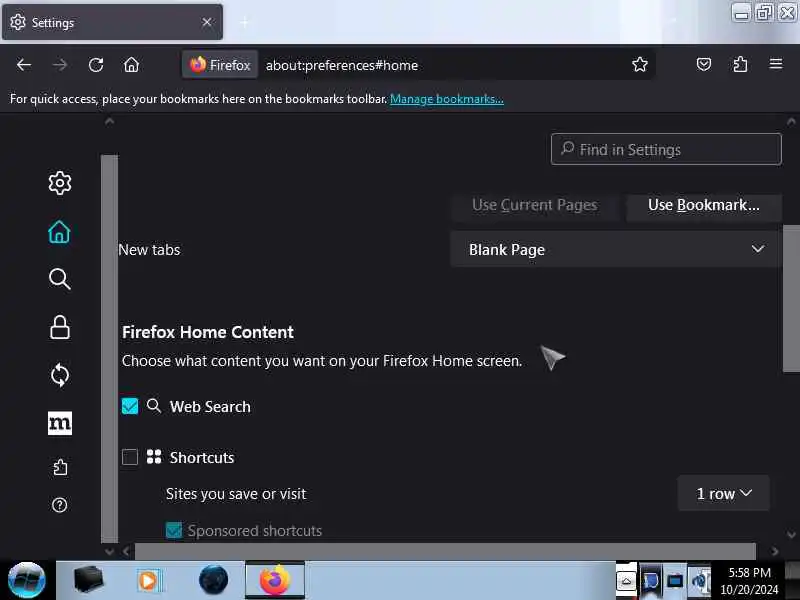This screenshot has width=800, height=600.
Task: Open the application hamburger menu
Action: pyautogui.click(x=776, y=64)
